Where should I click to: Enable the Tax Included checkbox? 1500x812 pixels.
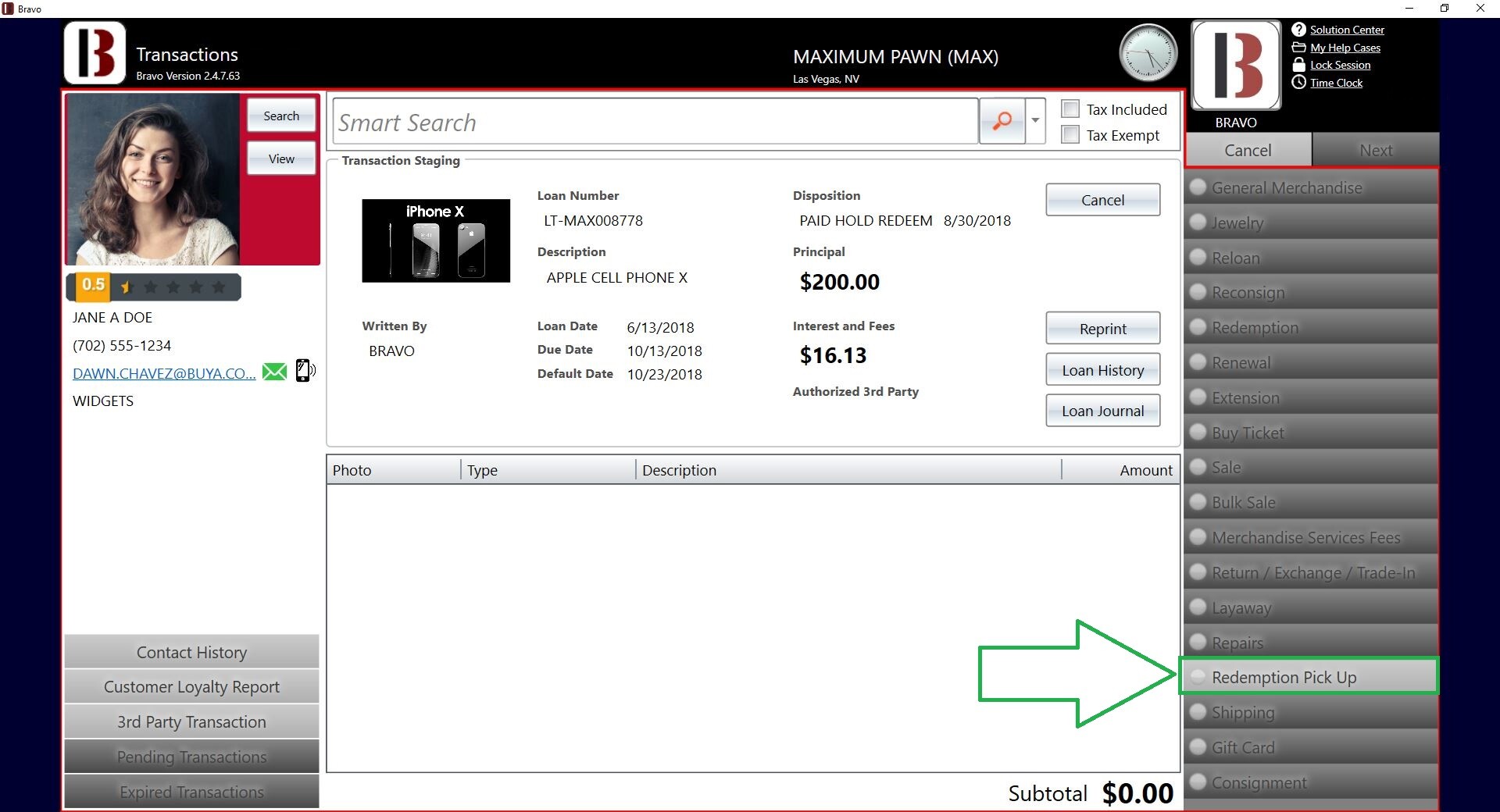(1070, 109)
